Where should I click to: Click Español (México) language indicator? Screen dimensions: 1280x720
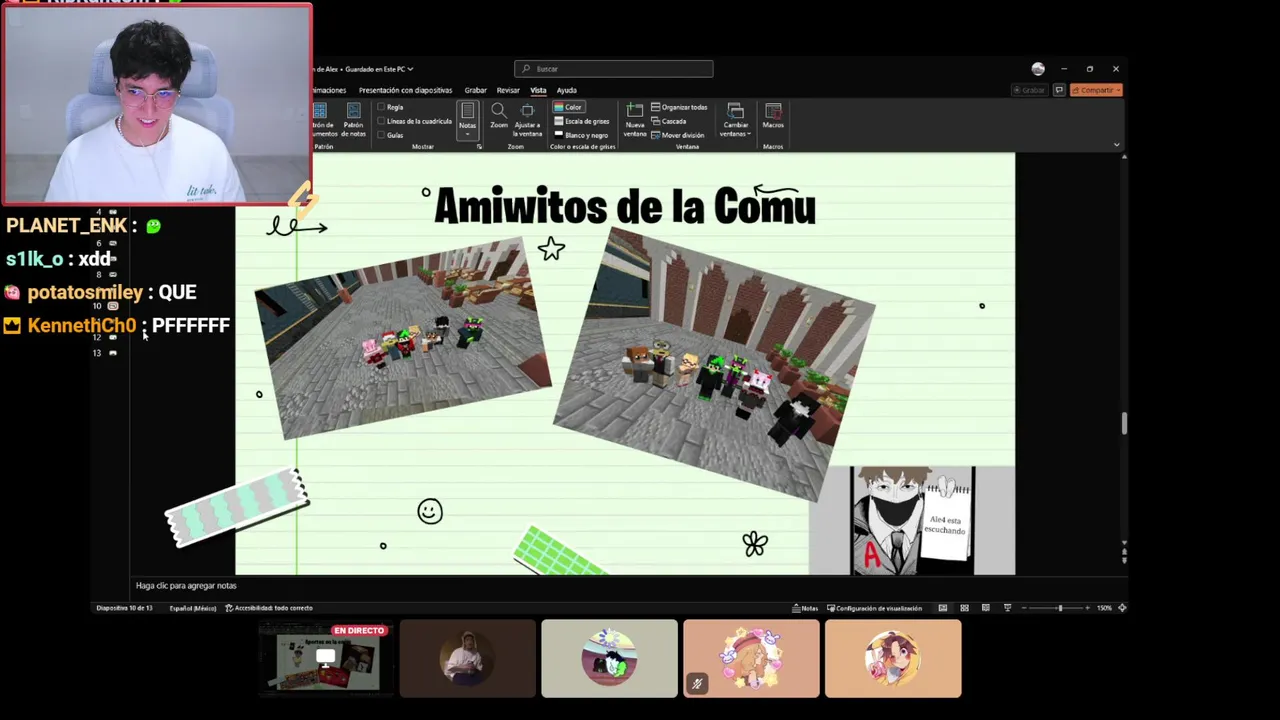[192, 608]
